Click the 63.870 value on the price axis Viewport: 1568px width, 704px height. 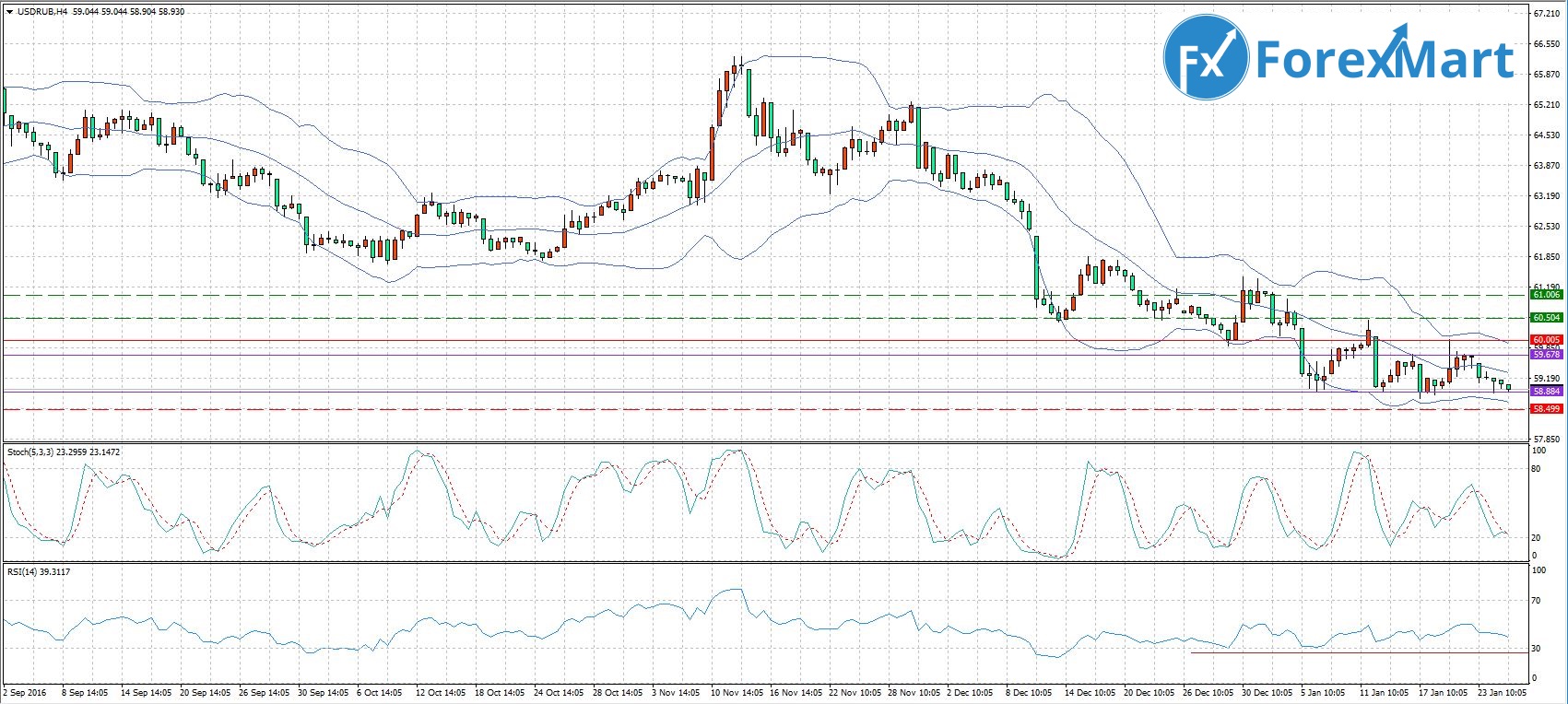(x=1546, y=166)
